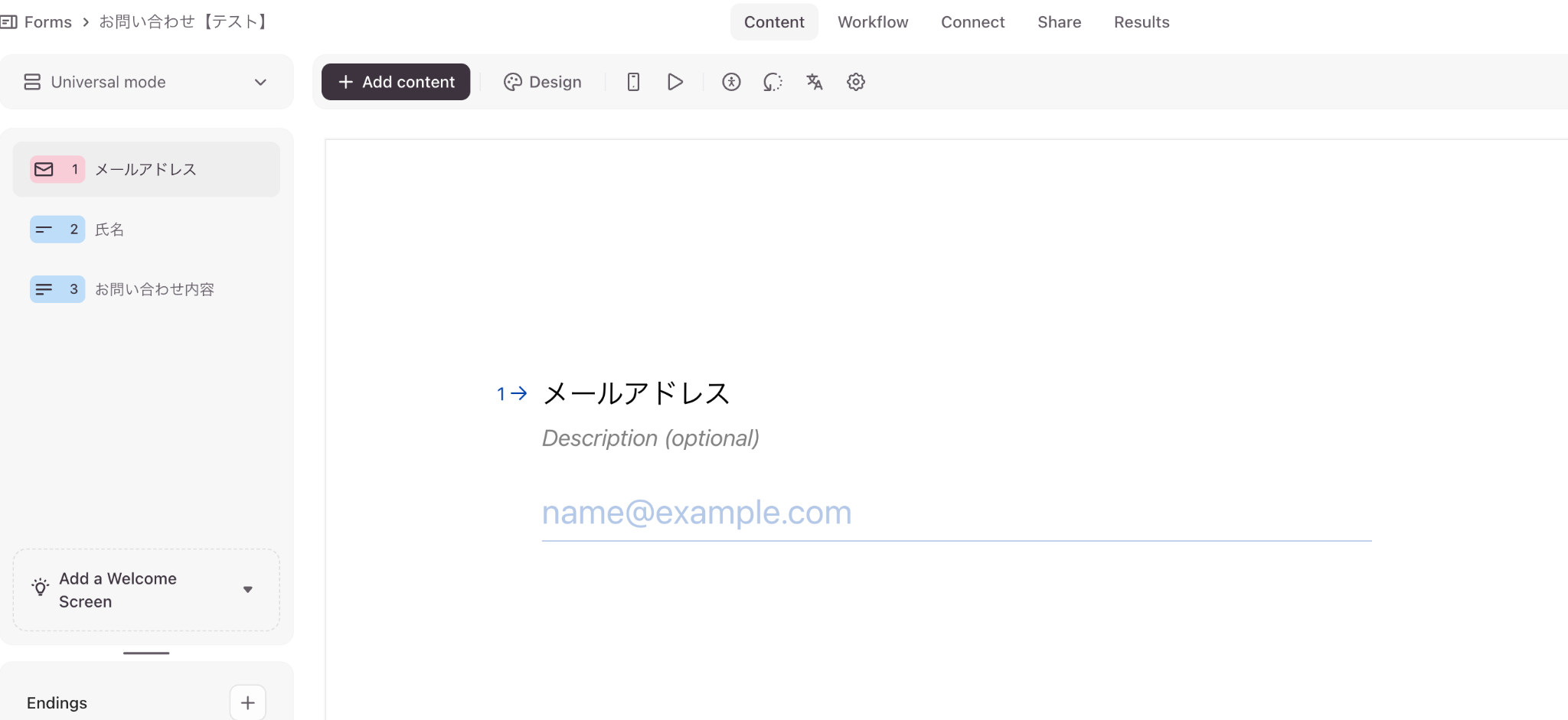The image size is (1568, 720).
Task: Click the Design palette button
Action: pos(542,82)
